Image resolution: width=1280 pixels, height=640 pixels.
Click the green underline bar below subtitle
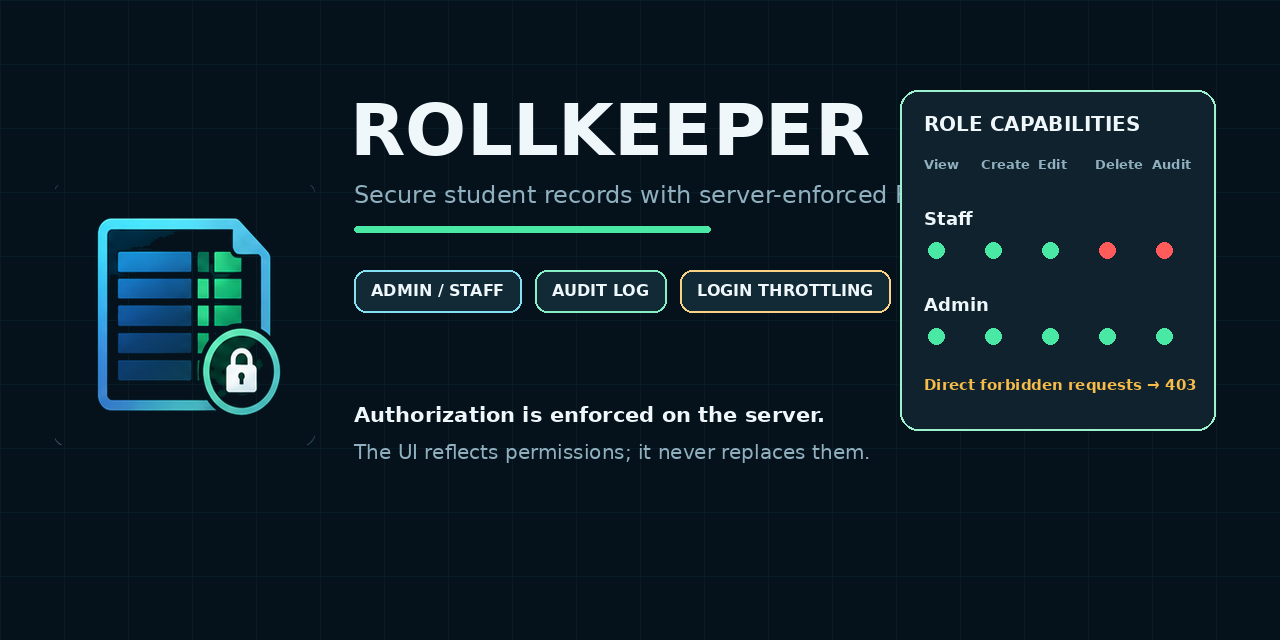click(533, 230)
